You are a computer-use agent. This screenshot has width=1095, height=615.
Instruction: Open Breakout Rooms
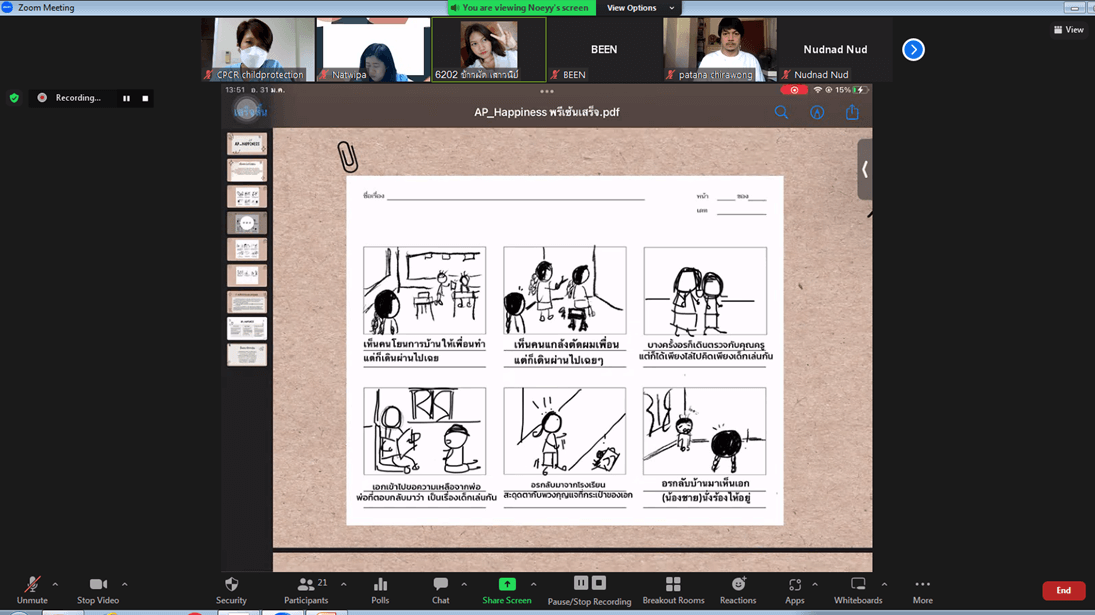tap(673, 589)
